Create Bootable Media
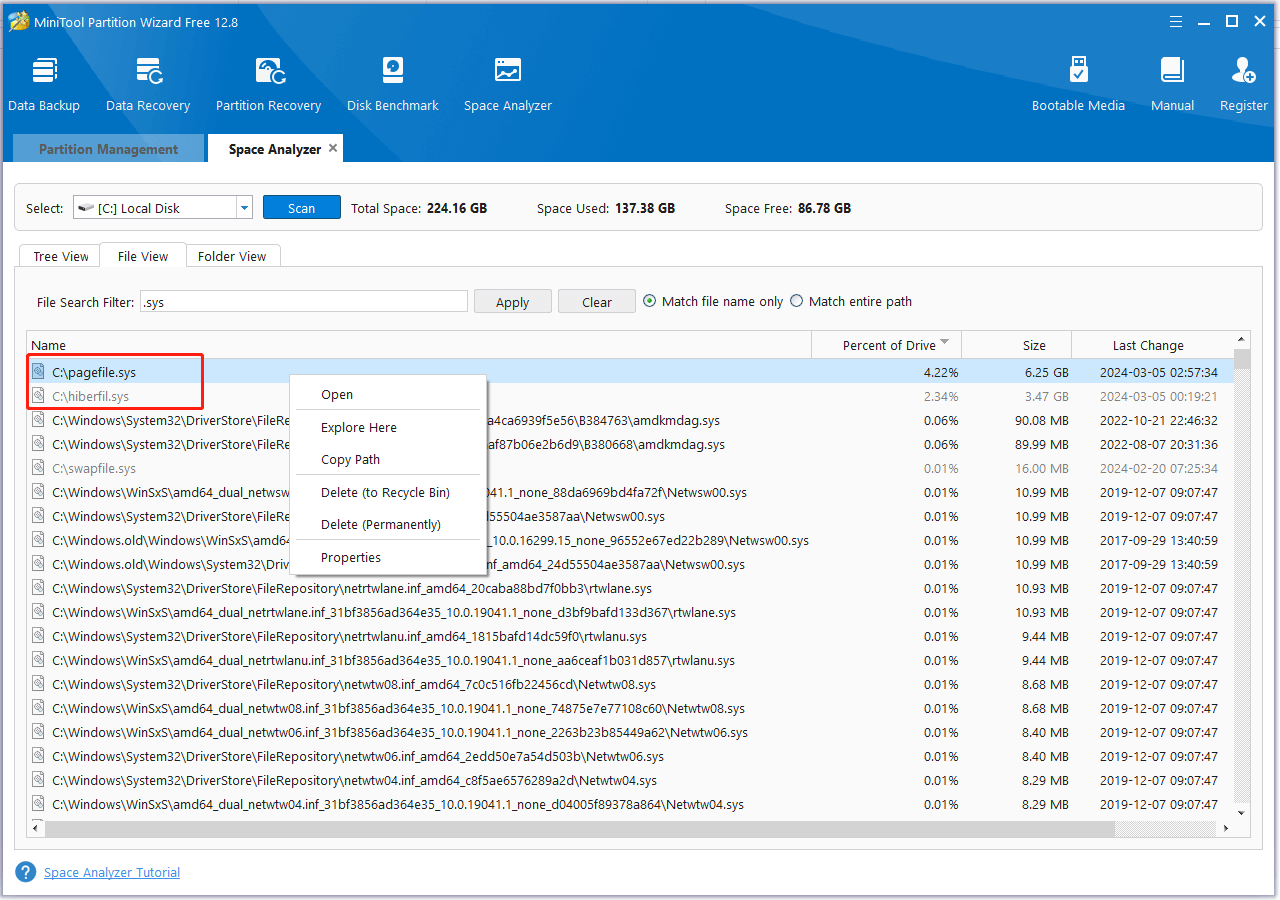 click(1078, 85)
